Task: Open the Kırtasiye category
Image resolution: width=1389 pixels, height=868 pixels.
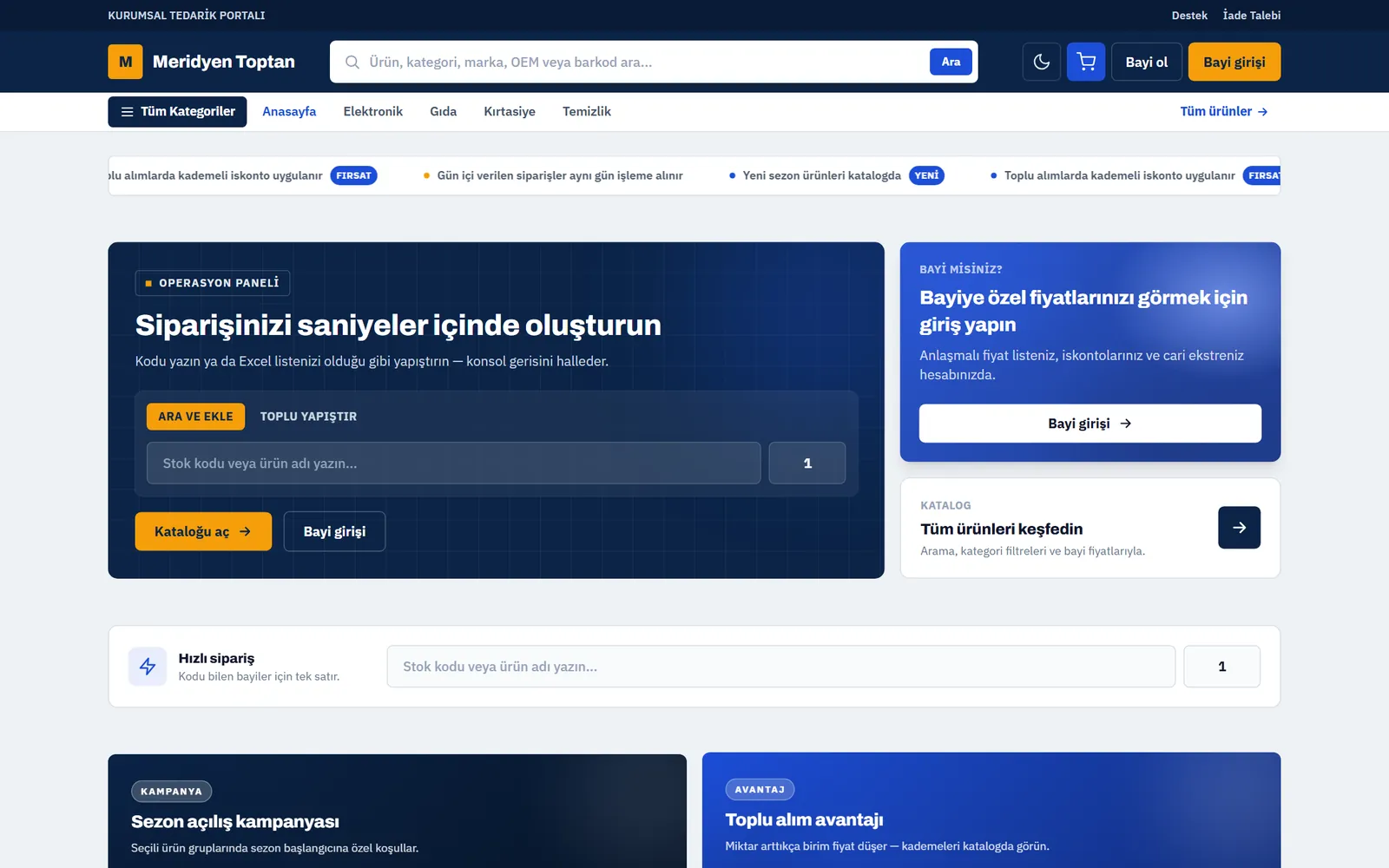Action: click(x=510, y=112)
